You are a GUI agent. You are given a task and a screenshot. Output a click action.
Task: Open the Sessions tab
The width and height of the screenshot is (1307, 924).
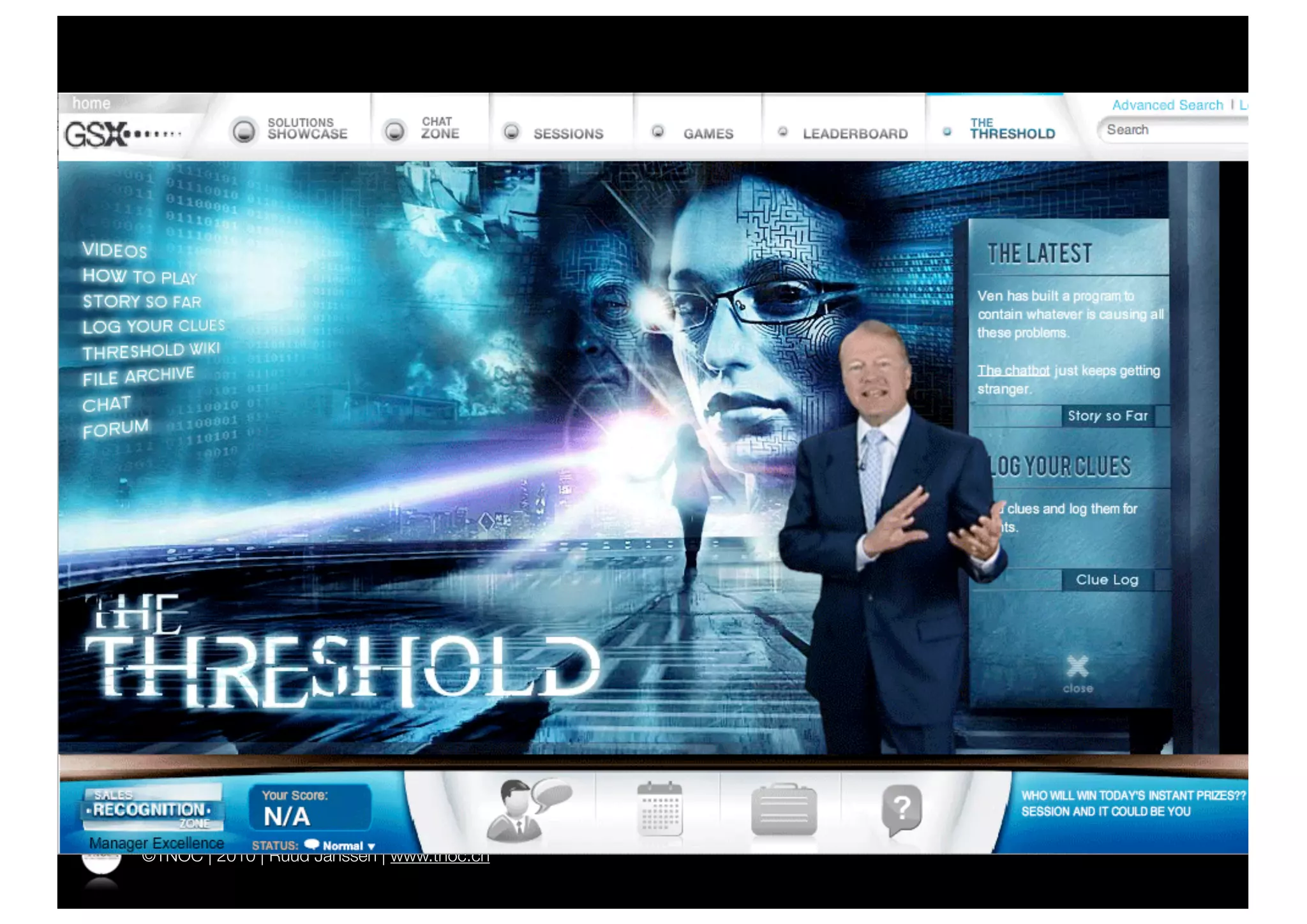coord(567,133)
